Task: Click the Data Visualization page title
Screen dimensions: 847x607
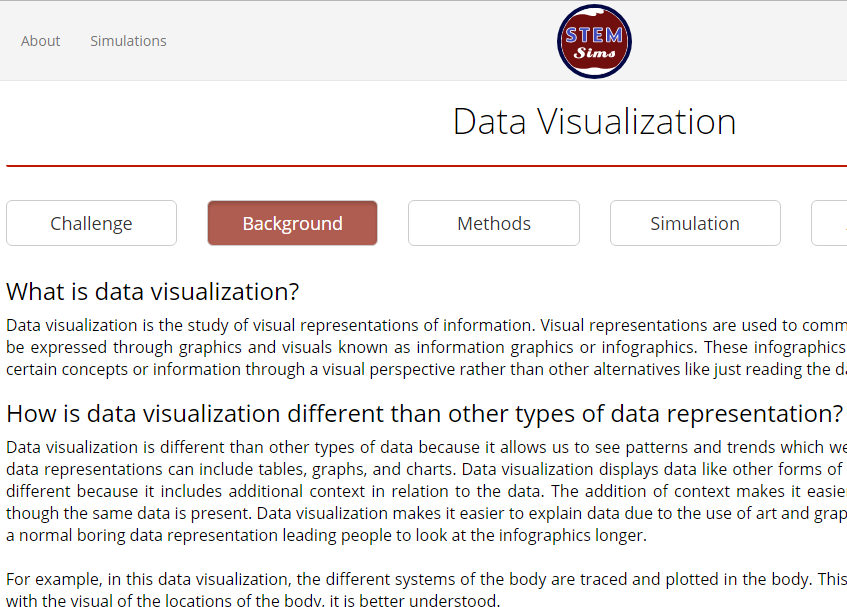Action: (594, 122)
